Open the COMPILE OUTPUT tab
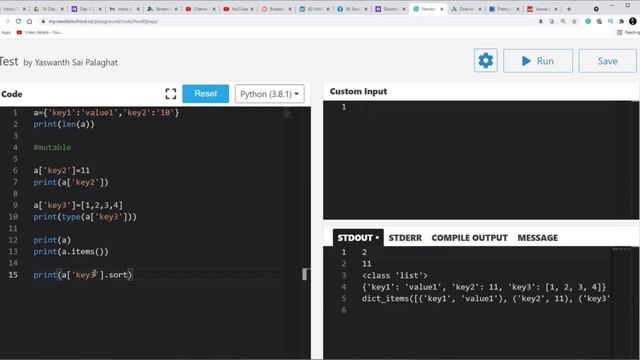640x360 pixels. 469,238
